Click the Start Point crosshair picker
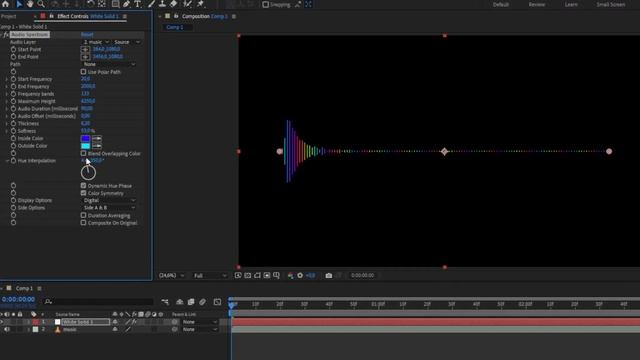640x360 pixels. click(85, 49)
